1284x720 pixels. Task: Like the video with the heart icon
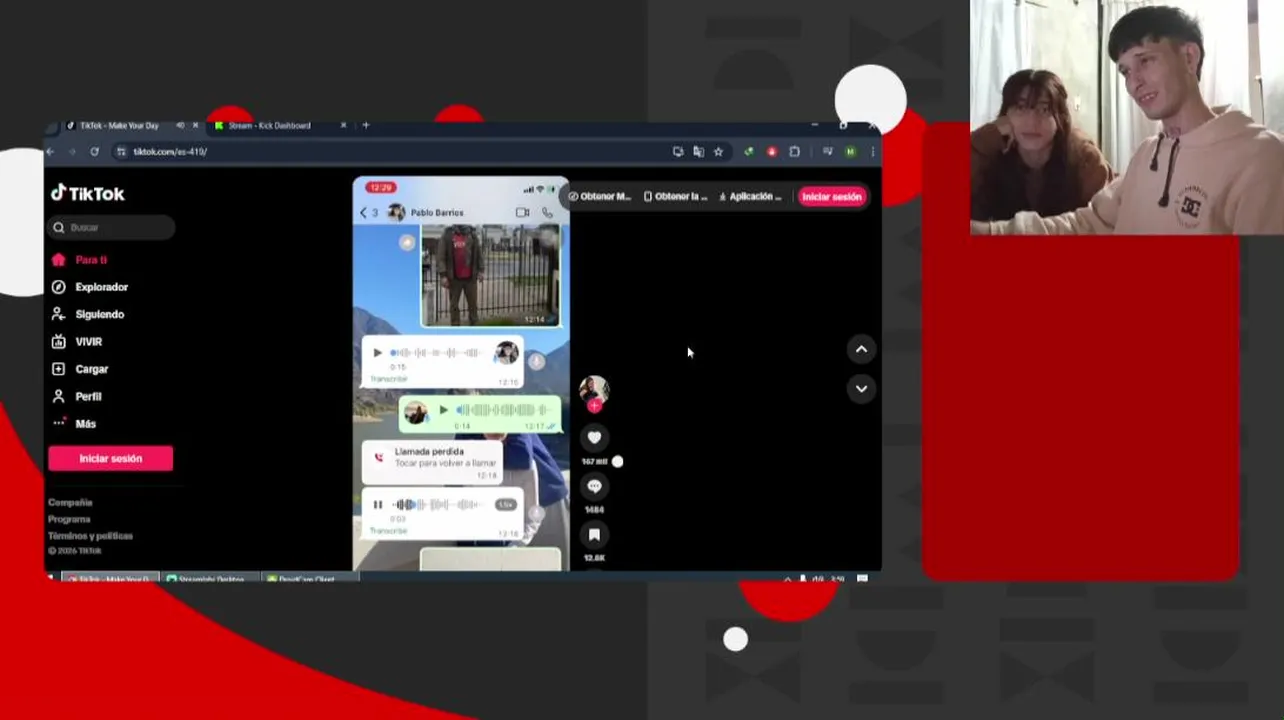[594, 438]
